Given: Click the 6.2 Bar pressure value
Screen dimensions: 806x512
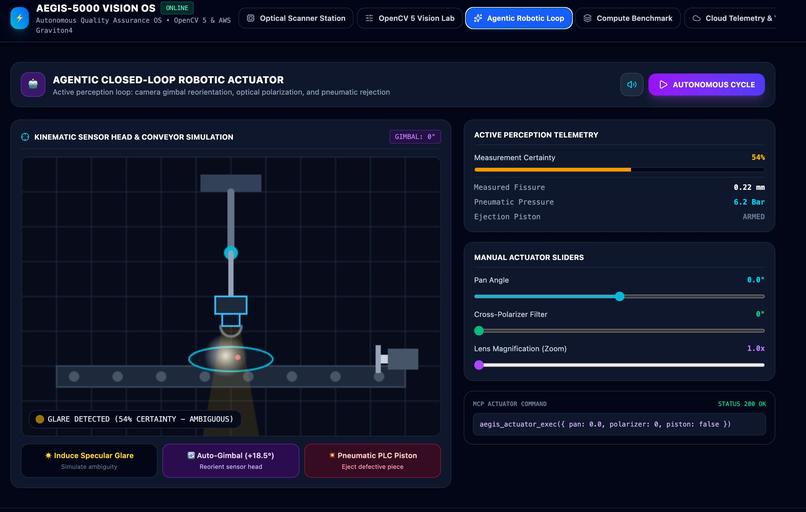Looking at the screenshot, I should [x=749, y=202].
